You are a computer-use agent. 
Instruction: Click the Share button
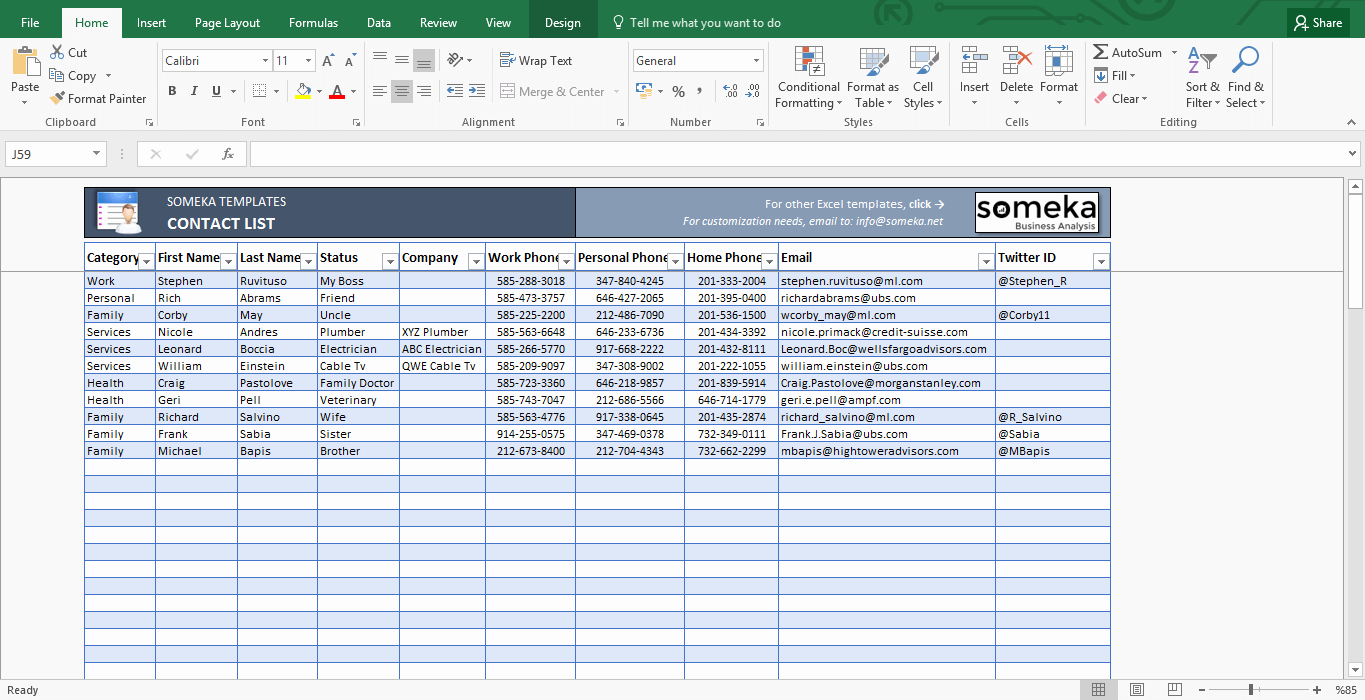1317,22
